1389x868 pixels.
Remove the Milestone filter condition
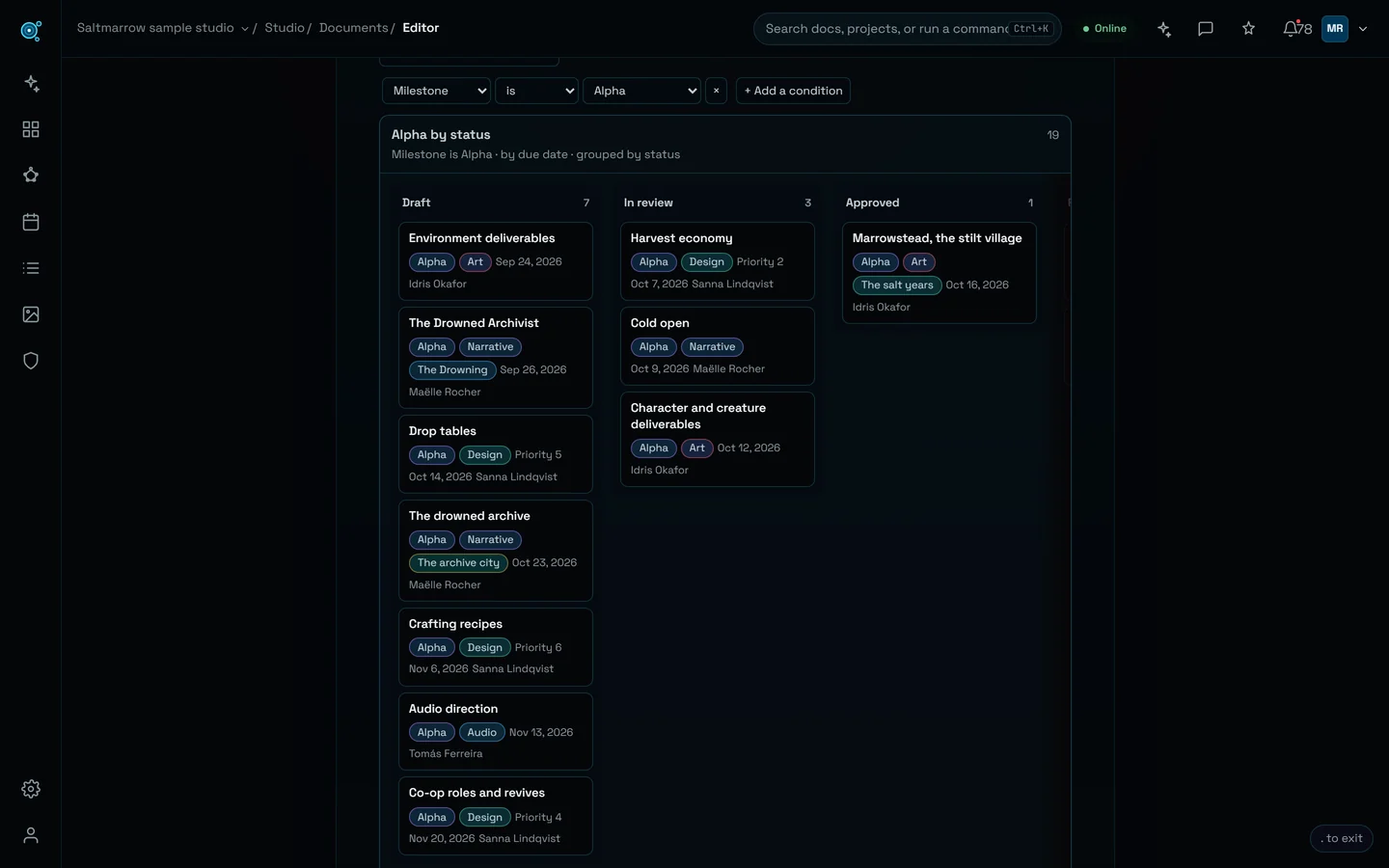click(716, 91)
